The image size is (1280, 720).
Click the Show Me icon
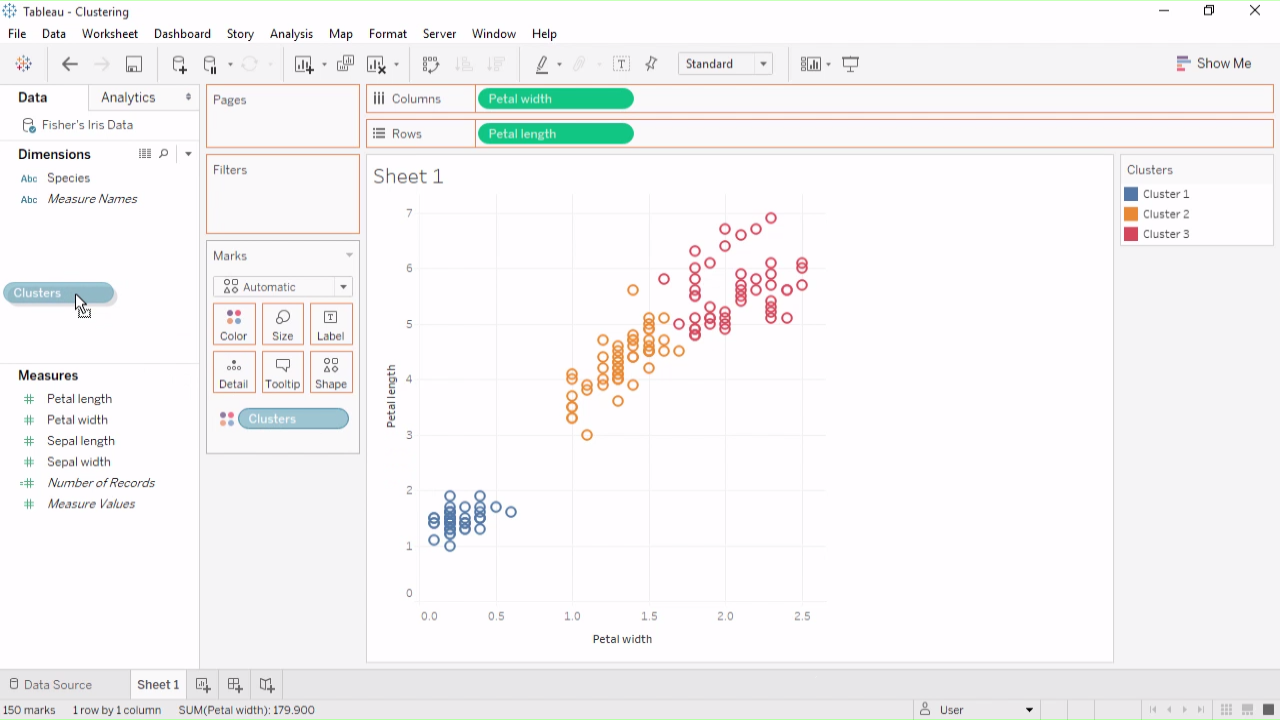coord(1213,63)
